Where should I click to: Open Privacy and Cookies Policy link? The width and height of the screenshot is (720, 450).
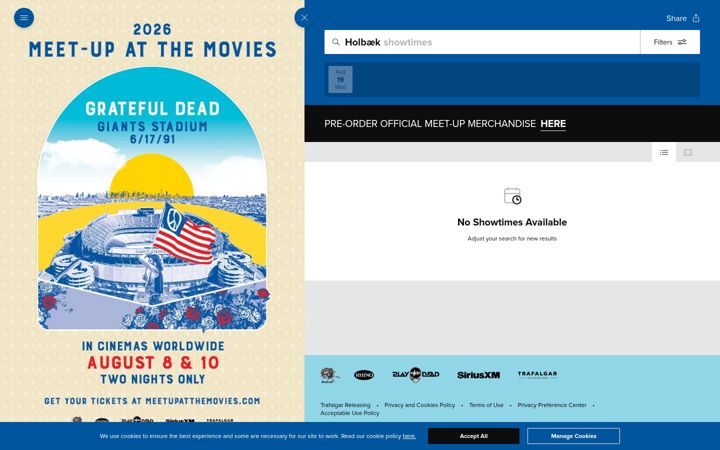pos(420,405)
